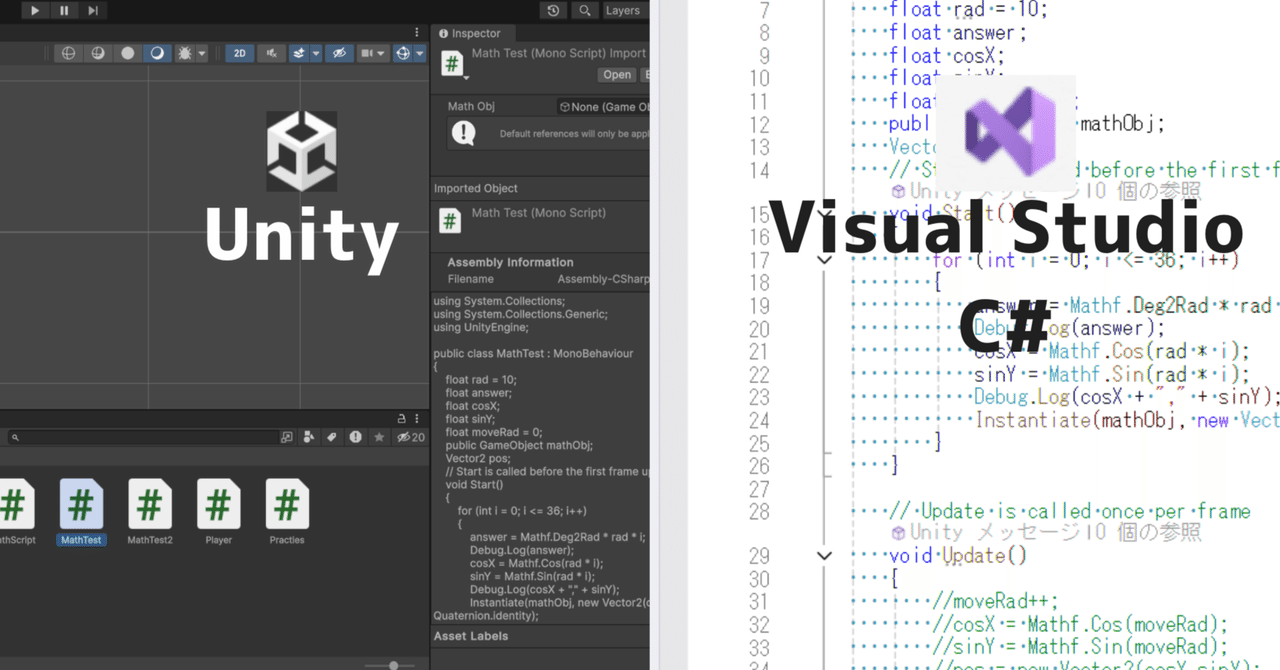The width and height of the screenshot is (1280, 670).
Task: Switch to the Inspector tab
Action: point(472,33)
